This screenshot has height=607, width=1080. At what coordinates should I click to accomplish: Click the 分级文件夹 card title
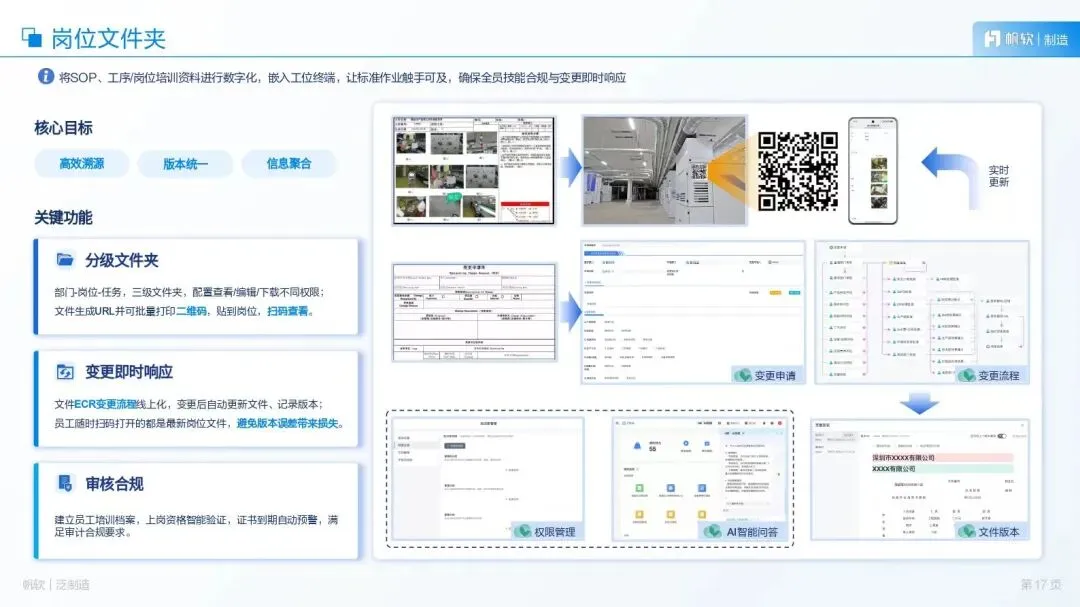click(122, 260)
